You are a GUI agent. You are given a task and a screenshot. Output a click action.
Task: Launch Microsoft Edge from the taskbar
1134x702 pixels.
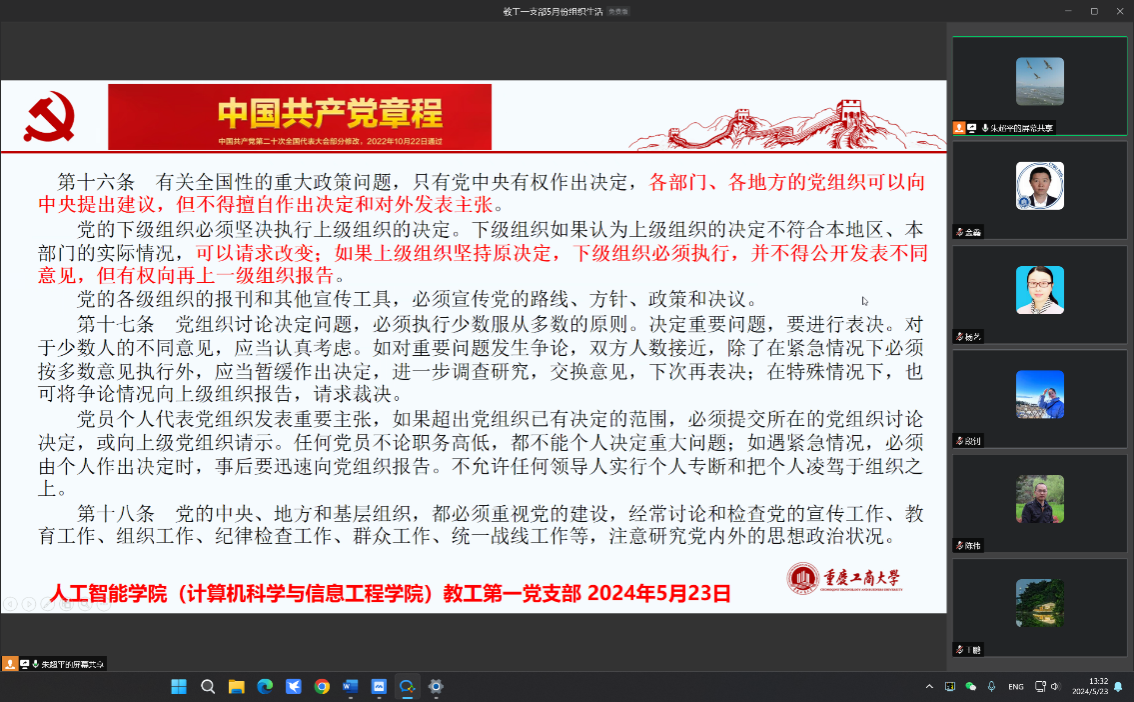click(265, 687)
